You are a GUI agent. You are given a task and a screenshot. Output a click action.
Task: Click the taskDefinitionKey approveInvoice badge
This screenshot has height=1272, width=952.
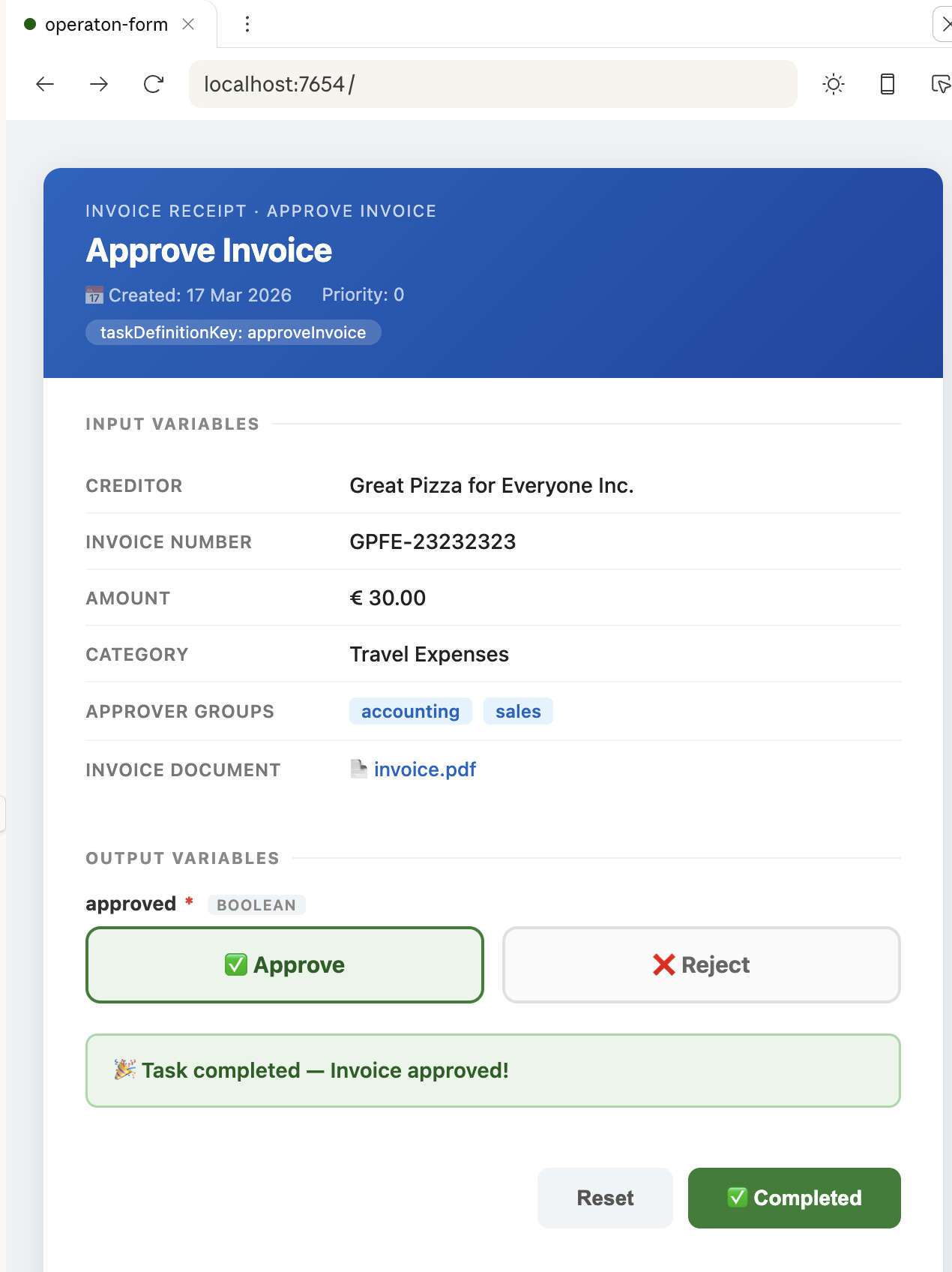point(233,332)
